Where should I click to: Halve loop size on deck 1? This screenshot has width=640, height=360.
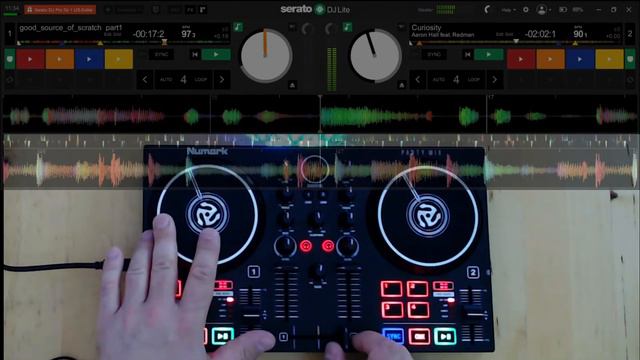coord(145,80)
